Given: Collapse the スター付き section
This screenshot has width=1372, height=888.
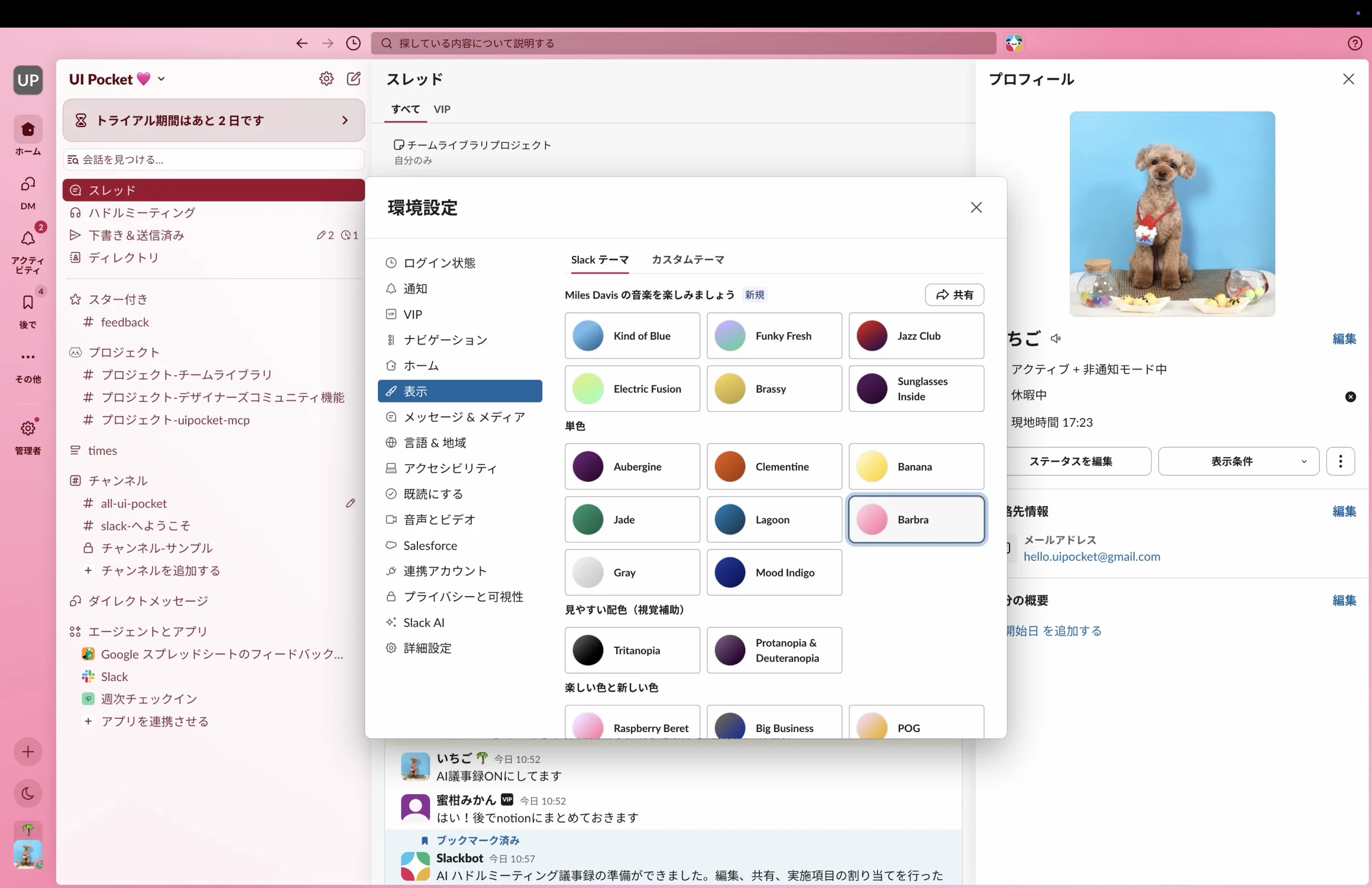Looking at the screenshot, I should [118, 299].
